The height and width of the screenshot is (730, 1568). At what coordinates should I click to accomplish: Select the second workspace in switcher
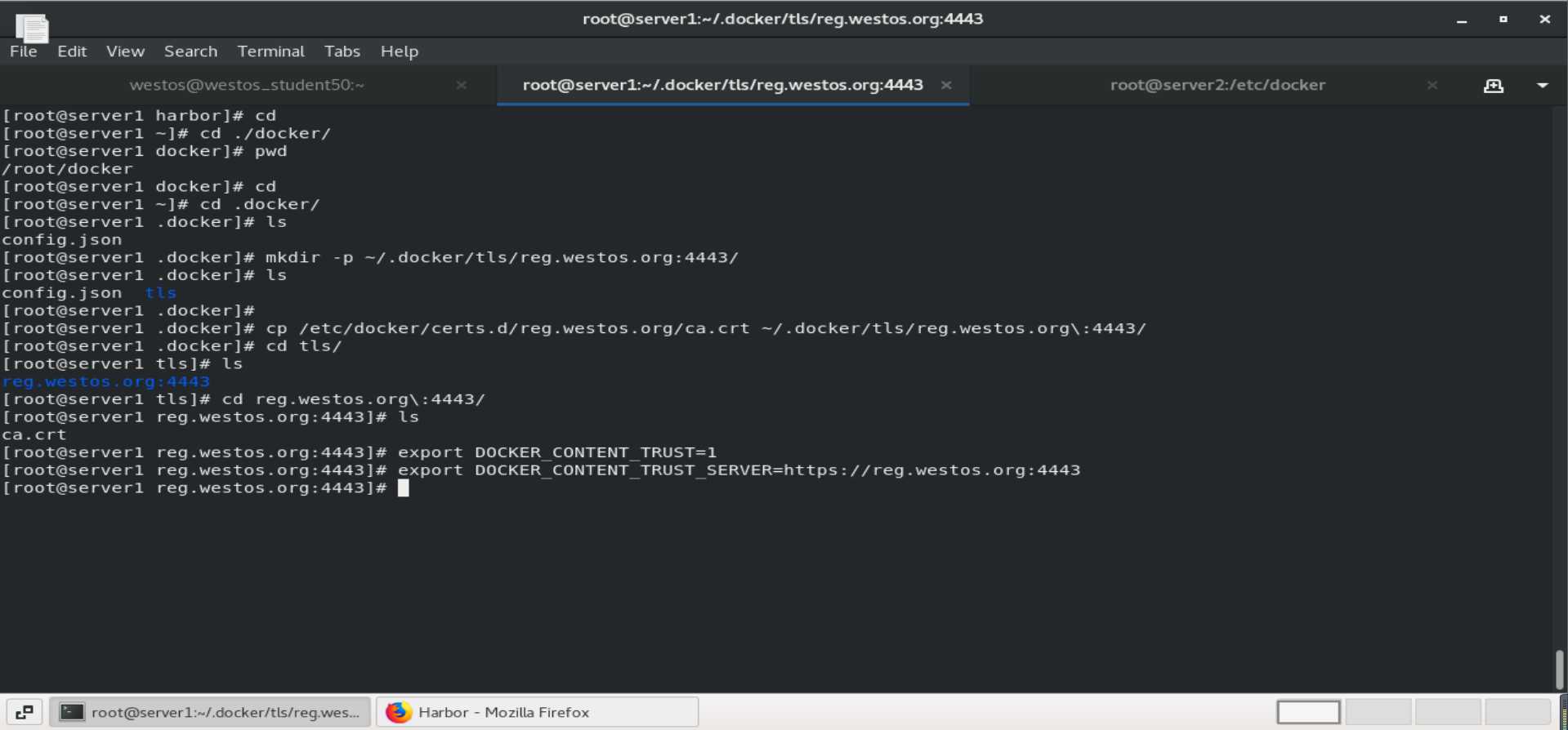click(x=1378, y=712)
